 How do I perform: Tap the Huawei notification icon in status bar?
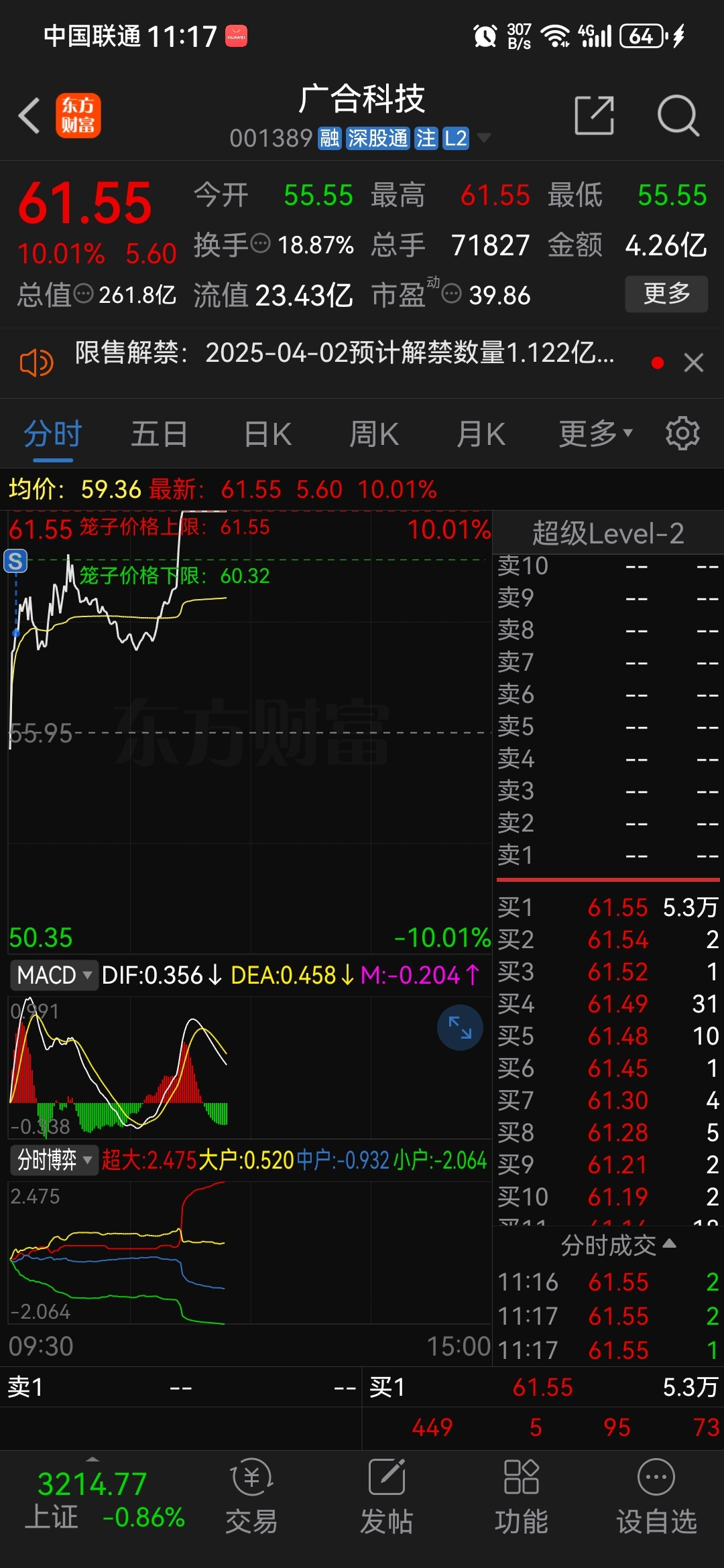pos(236,36)
